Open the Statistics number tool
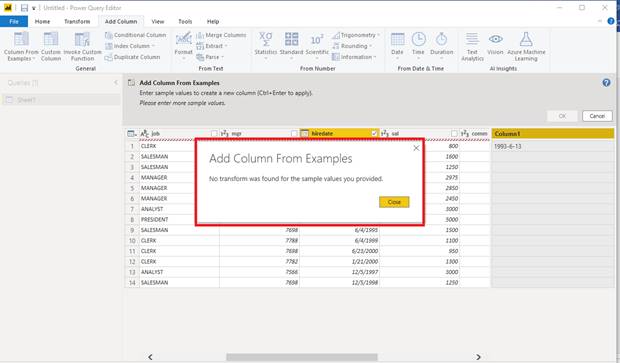 pyautogui.click(x=265, y=46)
